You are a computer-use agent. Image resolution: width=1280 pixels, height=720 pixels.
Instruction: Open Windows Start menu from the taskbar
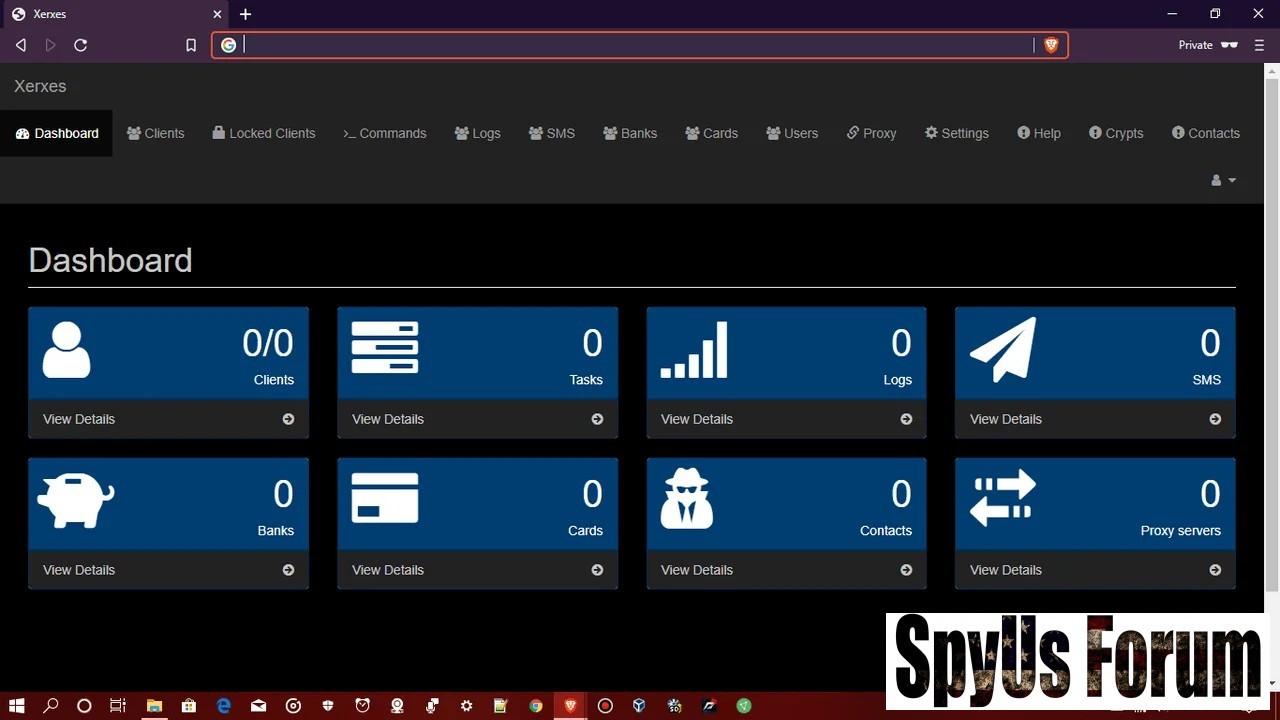(x=16, y=706)
